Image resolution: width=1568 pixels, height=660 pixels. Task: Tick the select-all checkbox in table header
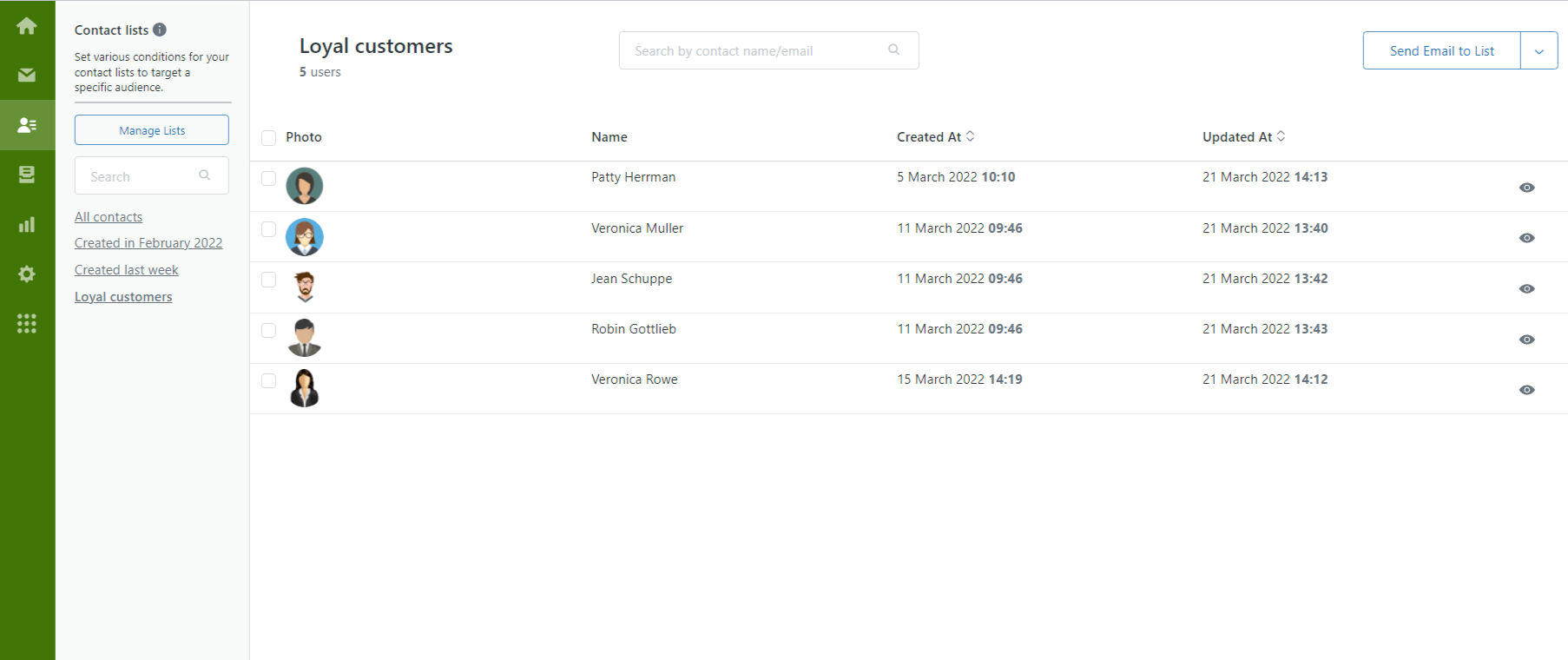(x=269, y=138)
